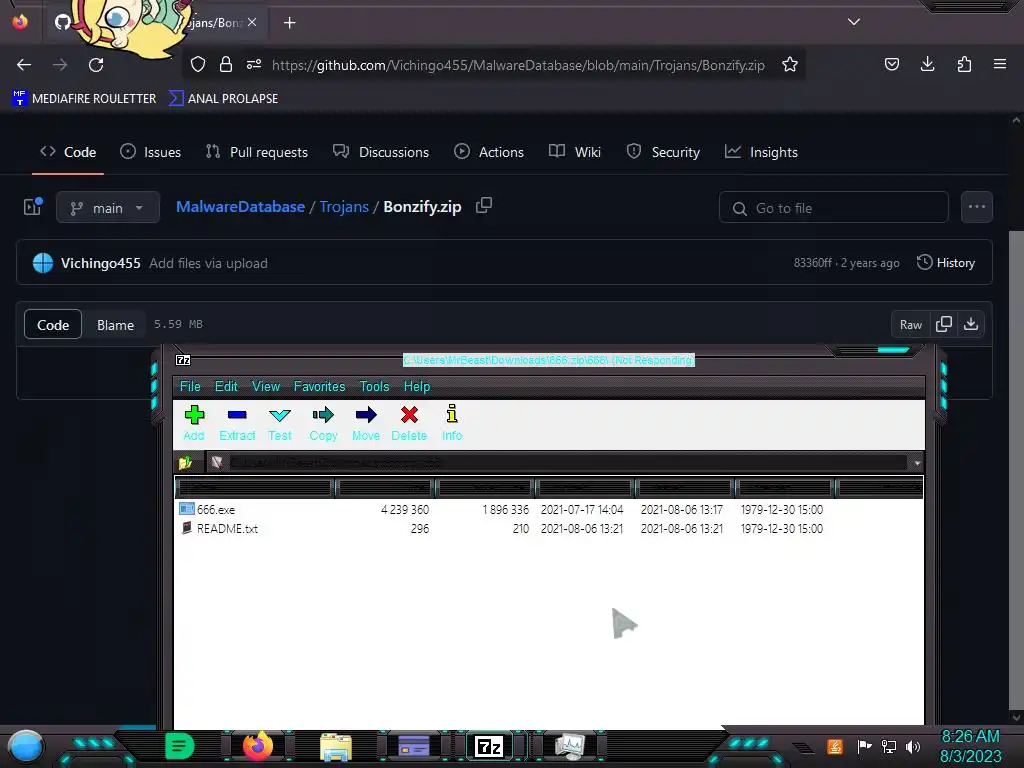1024x768 pixels.
Task: Click the Firefox back arrow
Action: click(24, 65)
